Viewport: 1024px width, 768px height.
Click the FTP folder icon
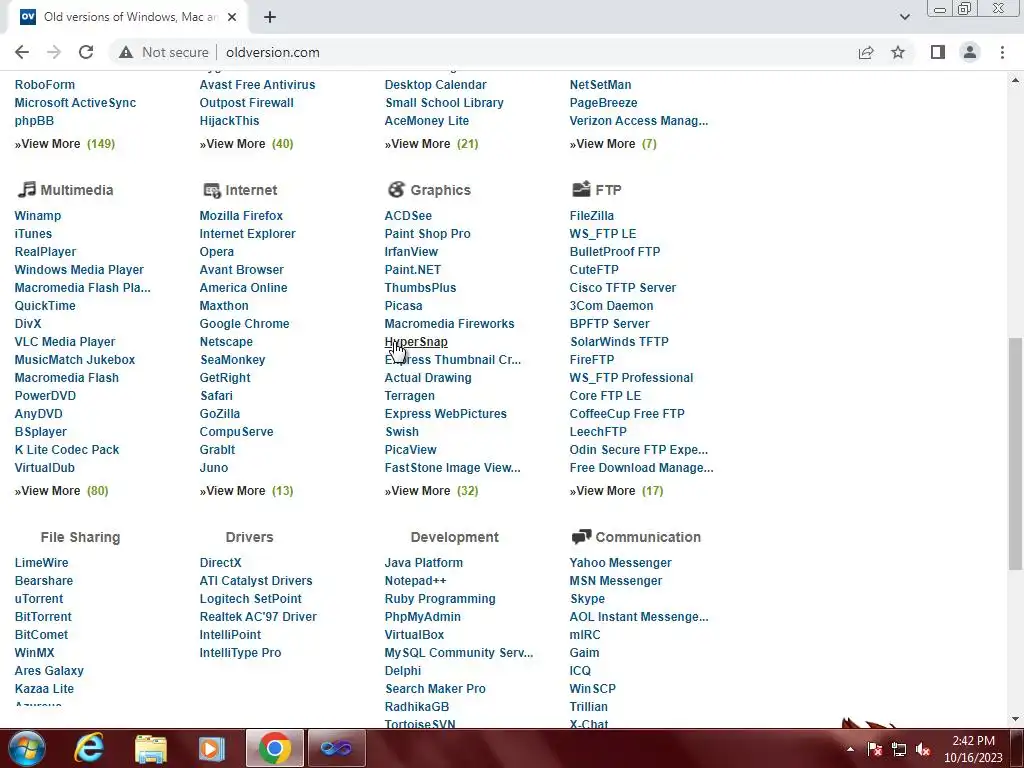pos(581,189)
